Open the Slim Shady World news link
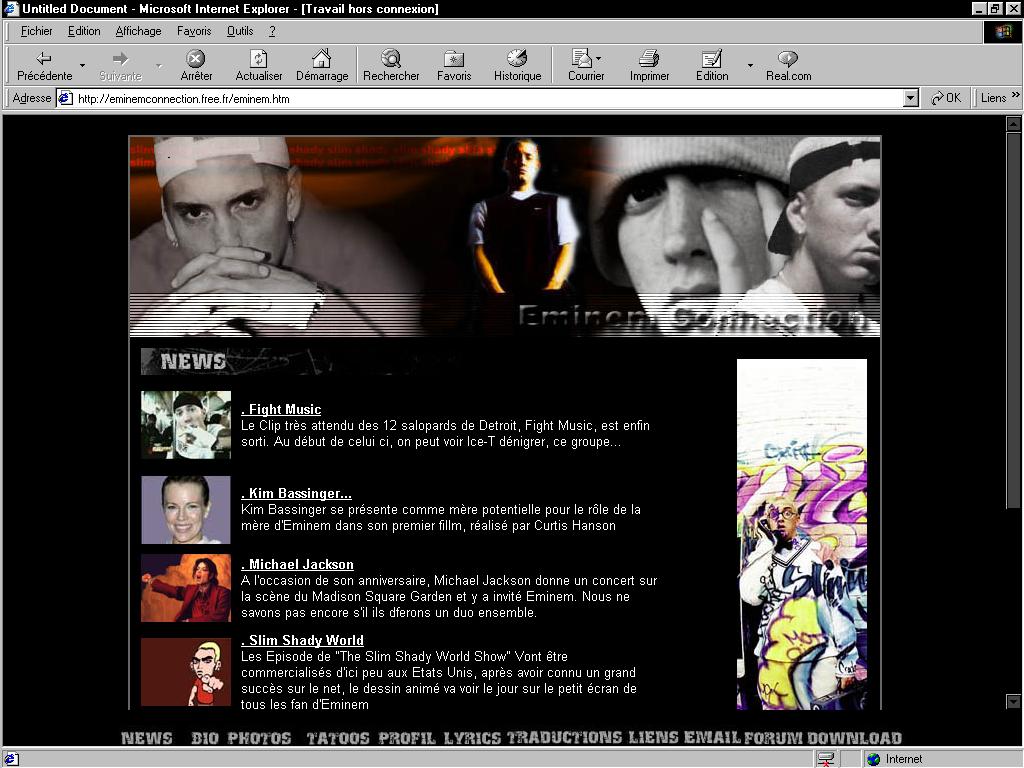The image size is (1024, 768). coord(302,641)
